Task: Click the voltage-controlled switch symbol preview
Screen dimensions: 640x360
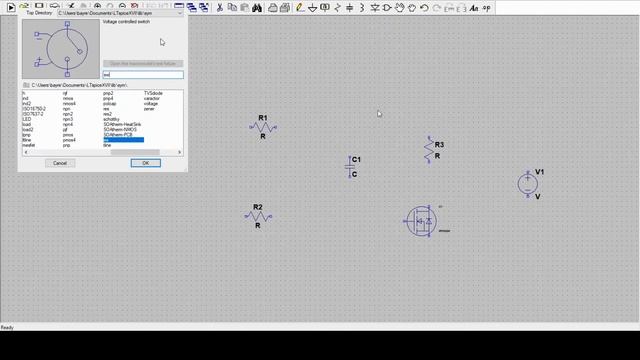Action: 61,49
